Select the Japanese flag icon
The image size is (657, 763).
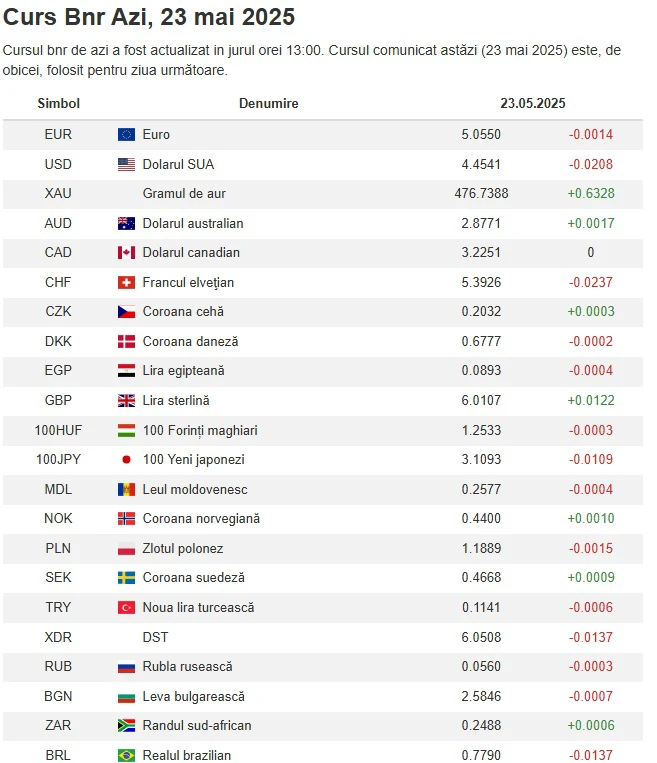(126, 459)
